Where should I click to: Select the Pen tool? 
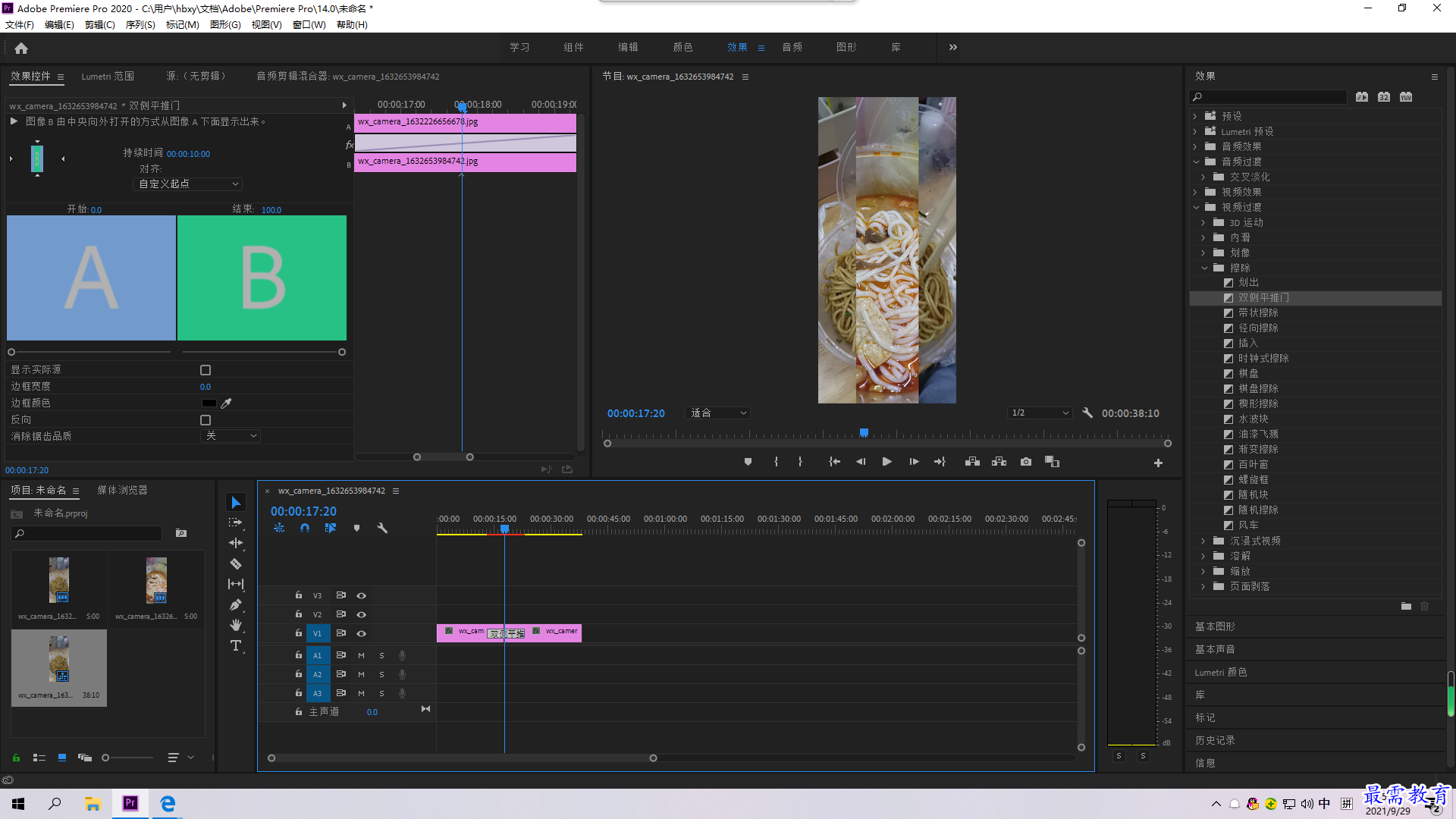236,604
